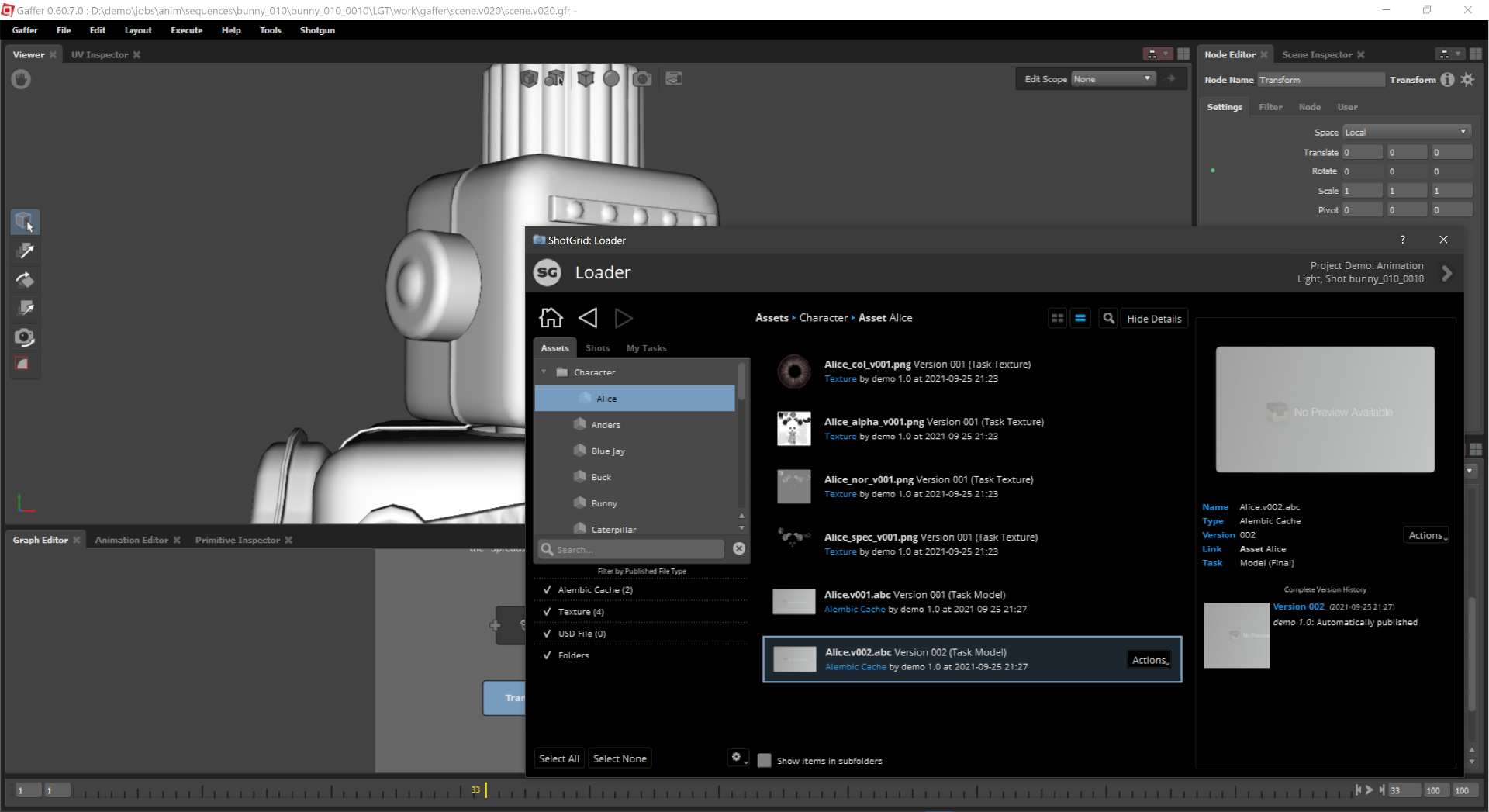The height and width of the screenshot is (812, 1489).
Task: Select the Anders asset in tree
Action: click(606, 425)
